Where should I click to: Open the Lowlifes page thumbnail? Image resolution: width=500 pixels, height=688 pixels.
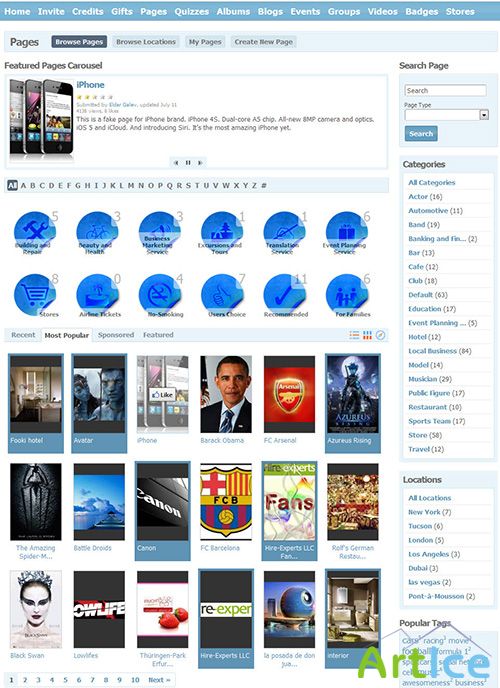[99, 609]
